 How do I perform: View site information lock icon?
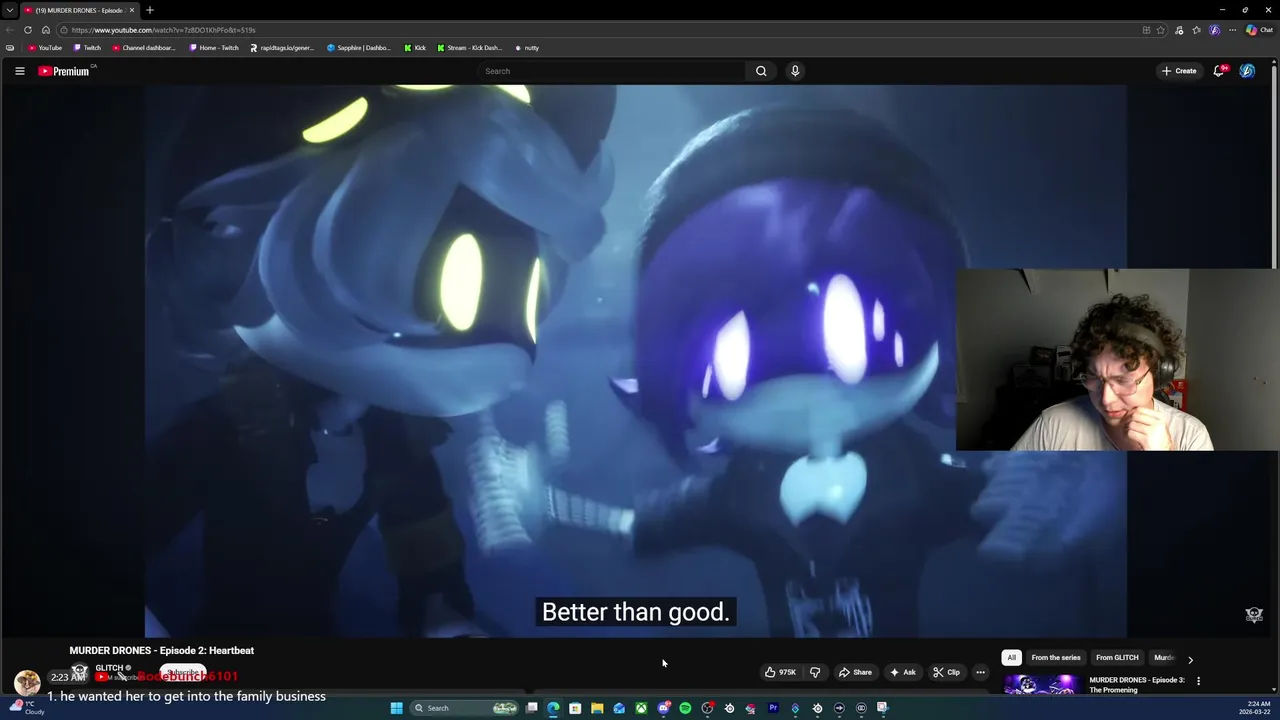64,30
